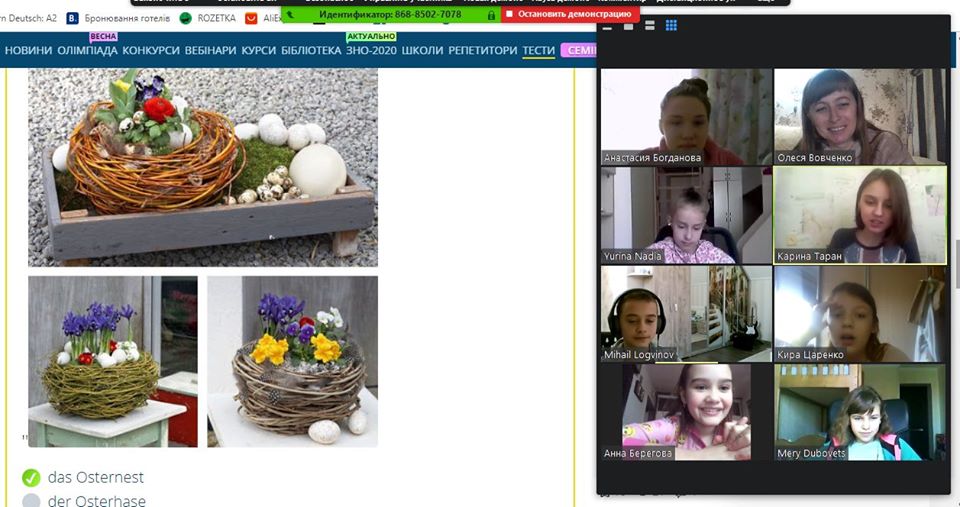Click the lock icon beside the meeting ID
The height and width of the screenshot is (507, 960).
[x=491, y=15]
